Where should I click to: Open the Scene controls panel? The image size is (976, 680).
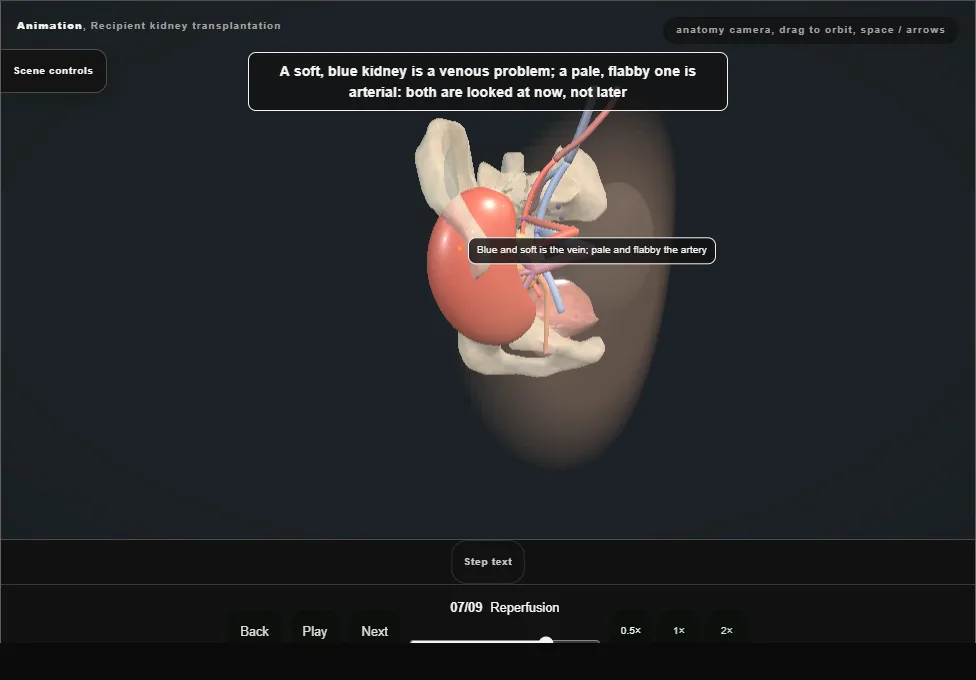point(53,71)
